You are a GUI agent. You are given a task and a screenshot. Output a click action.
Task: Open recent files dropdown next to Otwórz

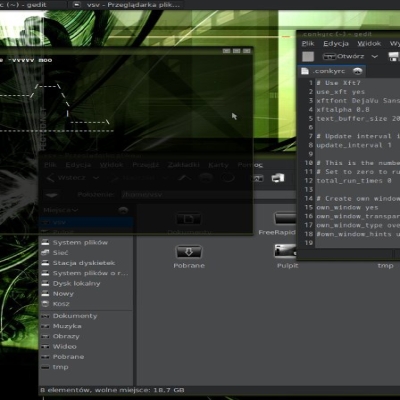click(375, 56)
